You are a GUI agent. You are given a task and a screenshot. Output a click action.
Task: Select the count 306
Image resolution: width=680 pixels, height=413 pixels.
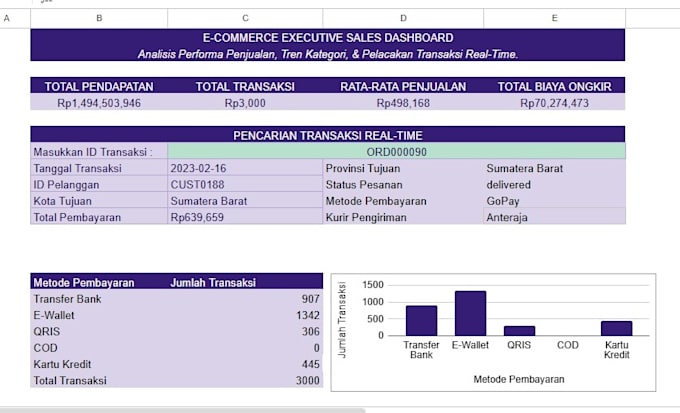(311, 331)
